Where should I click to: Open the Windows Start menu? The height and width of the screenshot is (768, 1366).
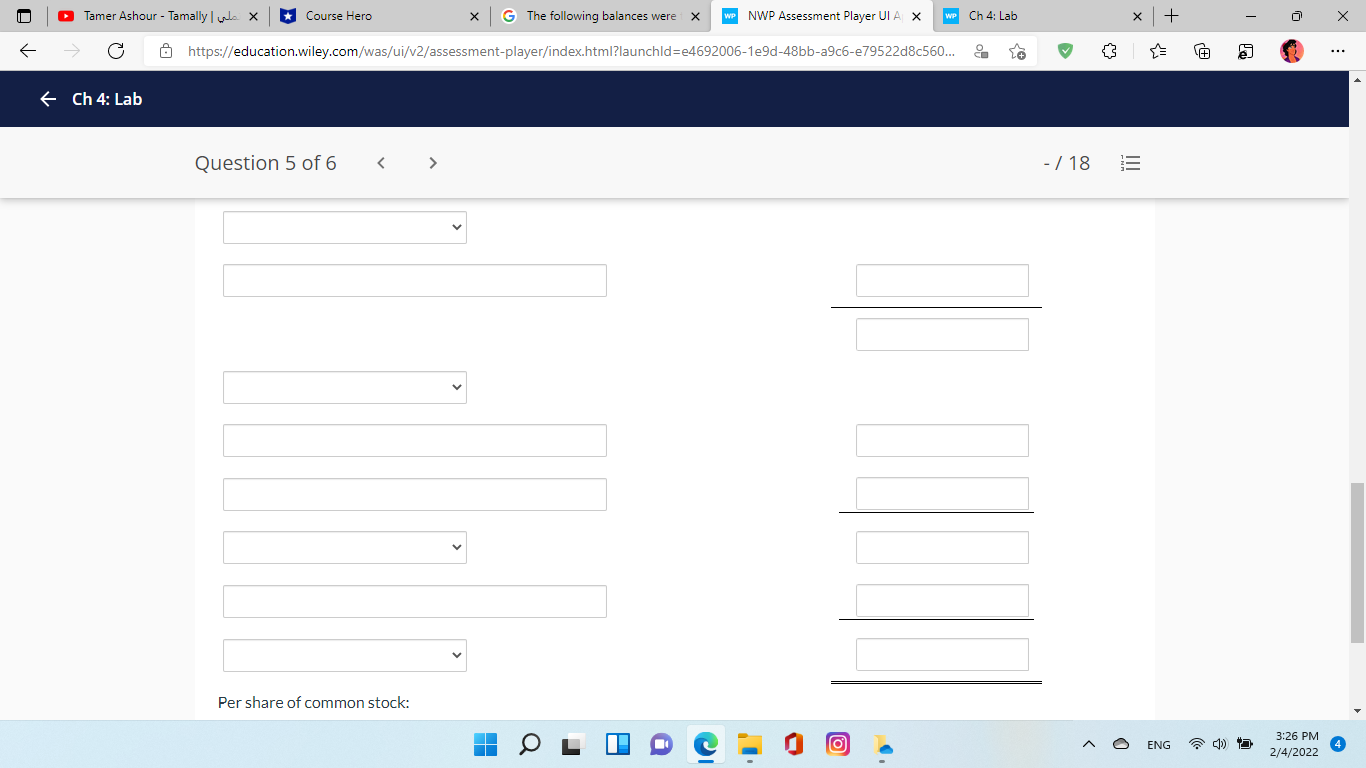pos(486,744)
